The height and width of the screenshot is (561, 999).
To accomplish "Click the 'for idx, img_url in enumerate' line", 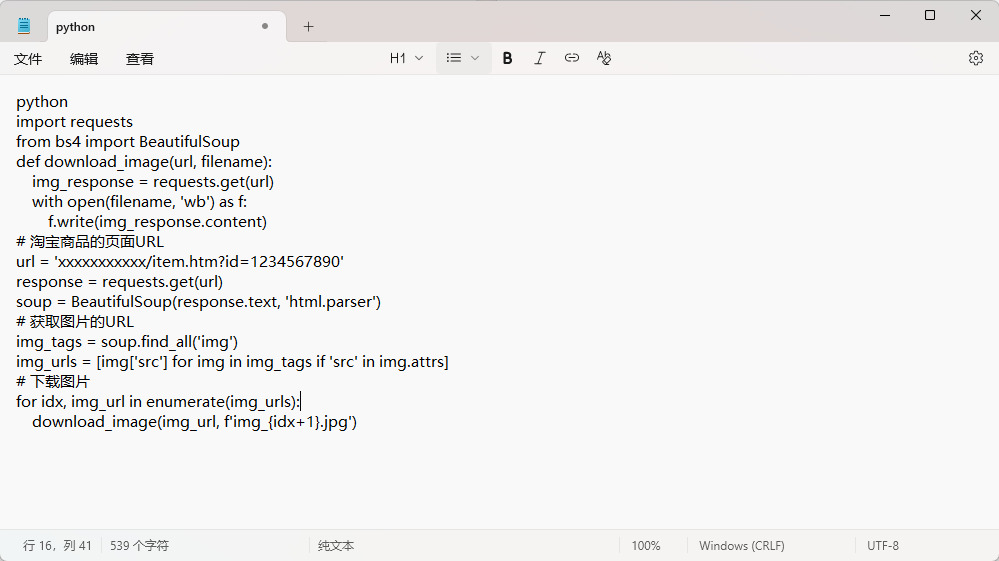I will tap(158, 402).
